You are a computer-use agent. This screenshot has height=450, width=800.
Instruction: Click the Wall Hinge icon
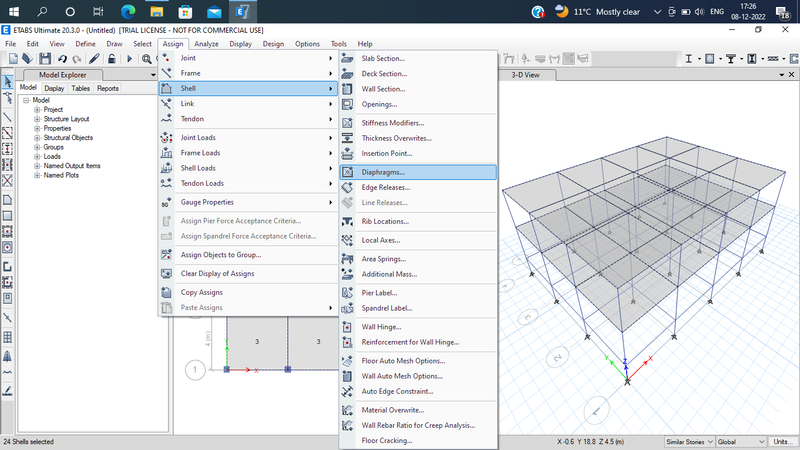[347, 327]
